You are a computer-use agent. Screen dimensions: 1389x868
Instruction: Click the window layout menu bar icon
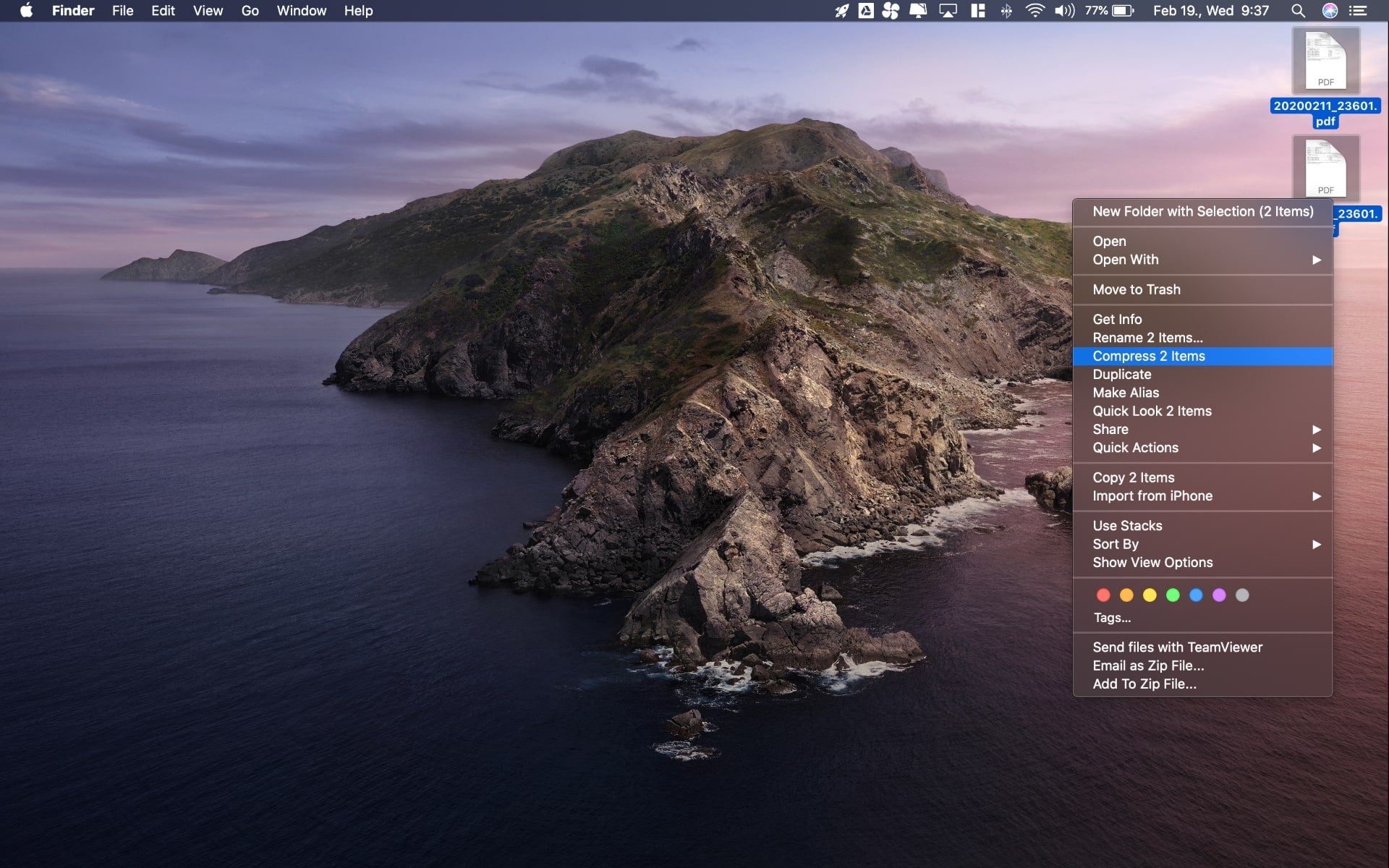point(978,11)
